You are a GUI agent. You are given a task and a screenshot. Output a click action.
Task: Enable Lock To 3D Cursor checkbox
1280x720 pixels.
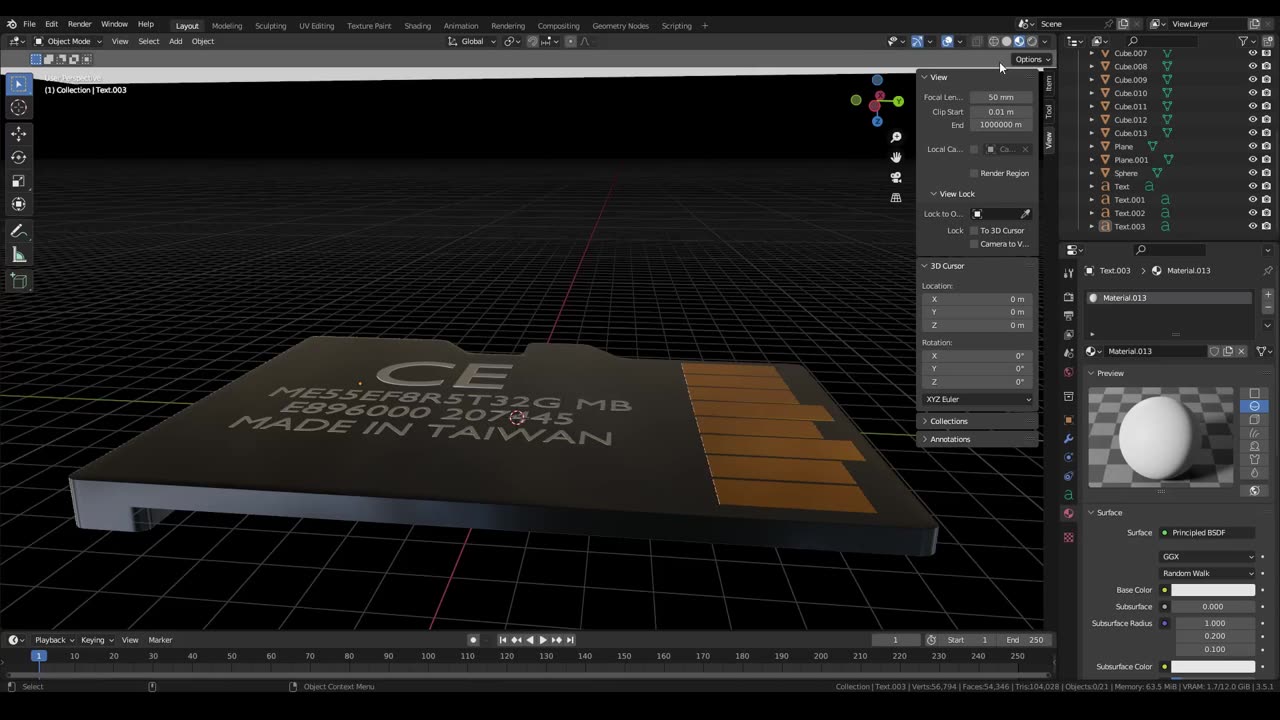pos(974,231)
